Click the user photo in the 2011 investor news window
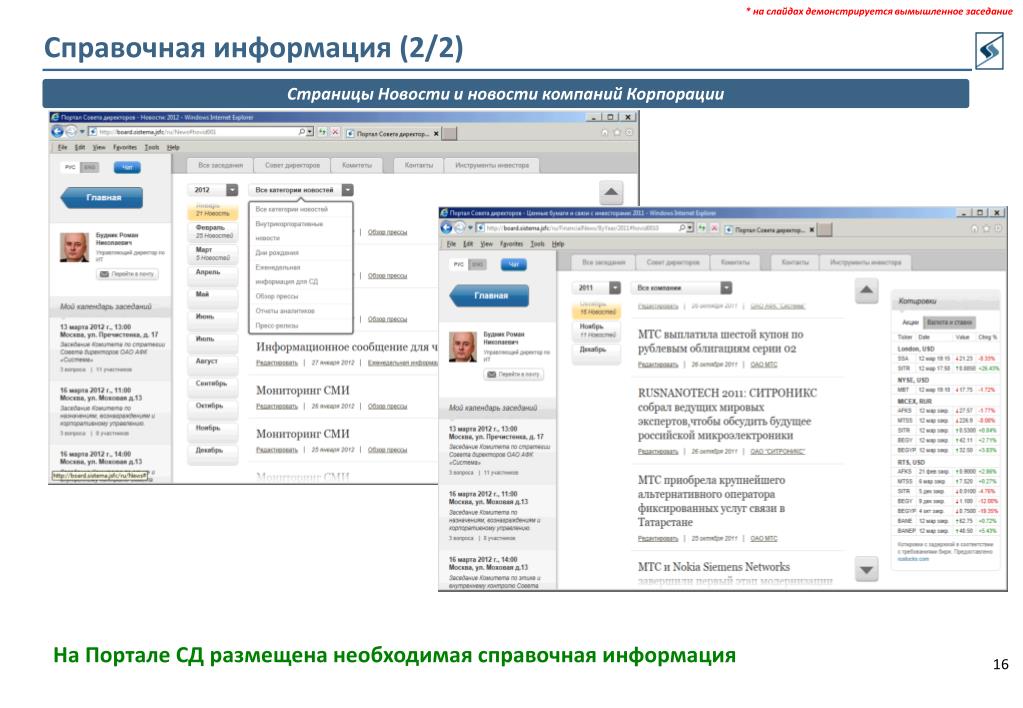The width and height of the screenshot is (1023, 708). [463, 347]
